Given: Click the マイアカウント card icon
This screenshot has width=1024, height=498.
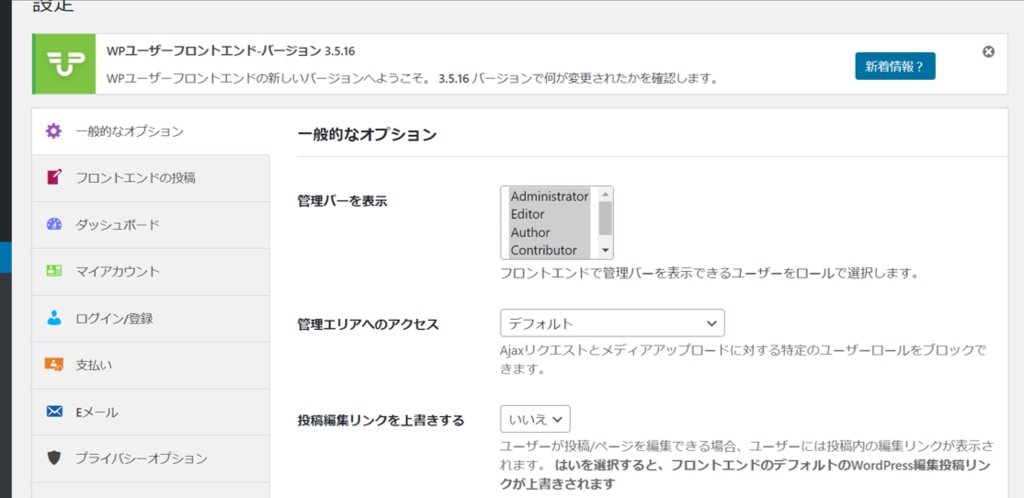Looking at the screenshot, I should click(54, 271).
